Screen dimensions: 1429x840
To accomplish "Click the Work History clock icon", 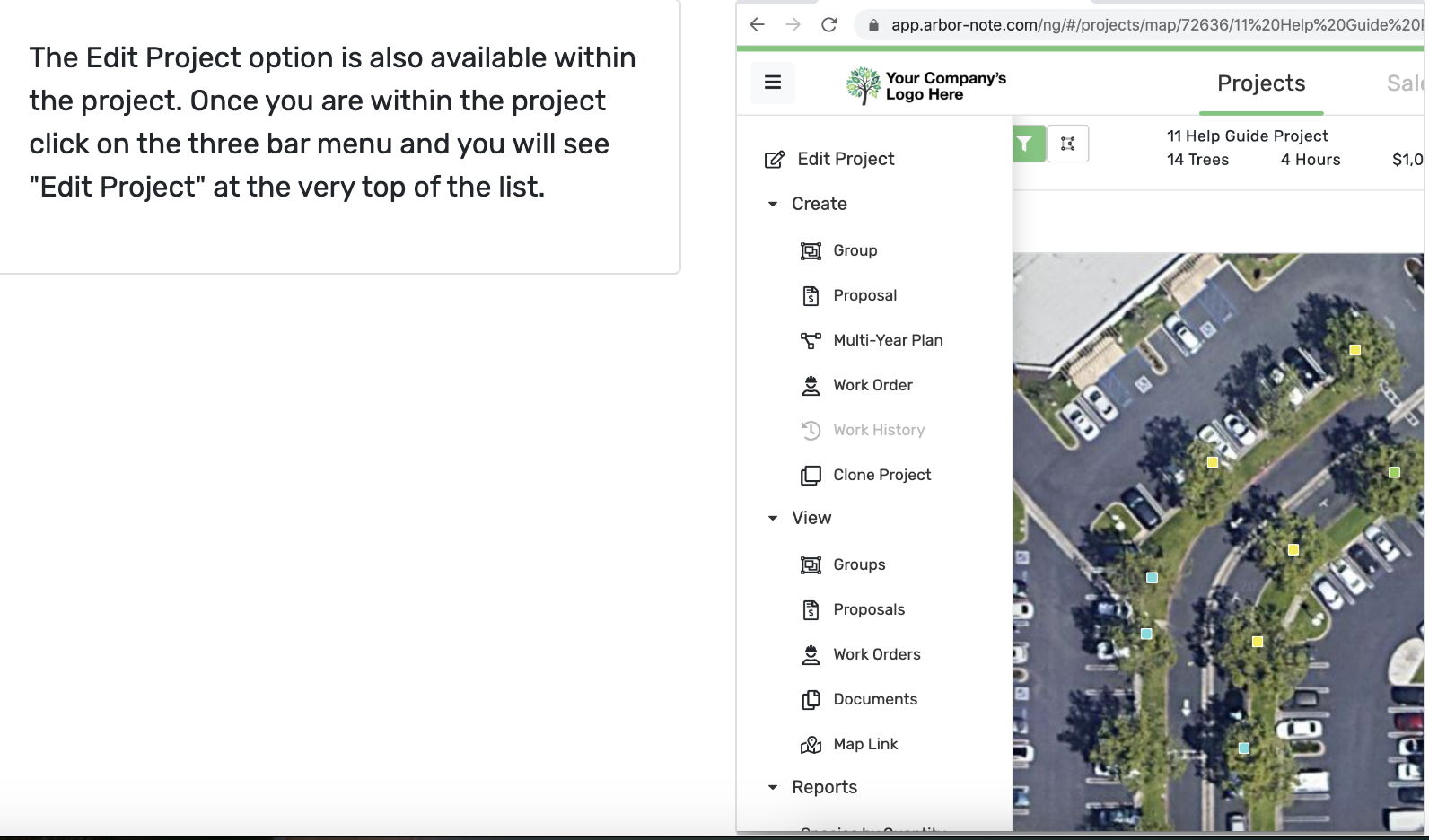I will (x=811, y=431).
